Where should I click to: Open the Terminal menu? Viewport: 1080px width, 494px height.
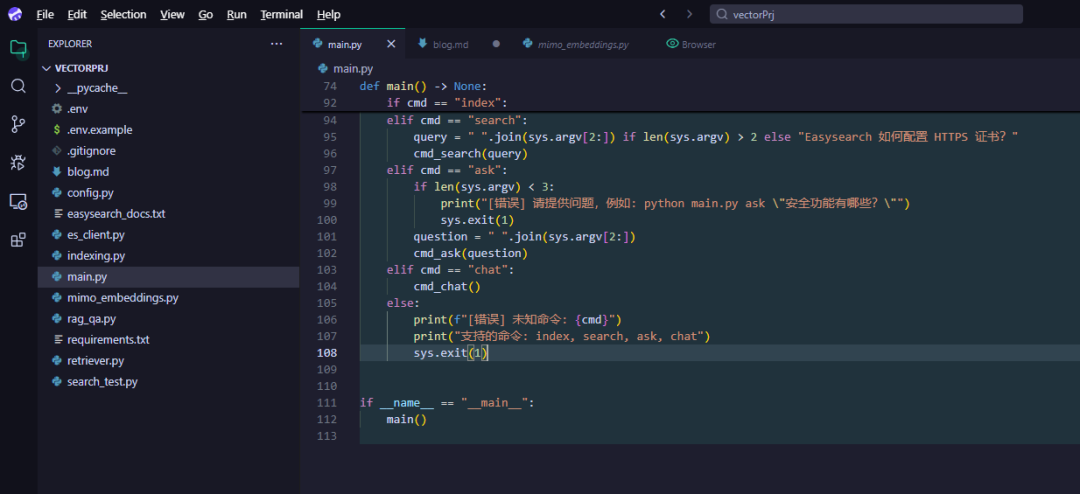(x=282, y=14)
